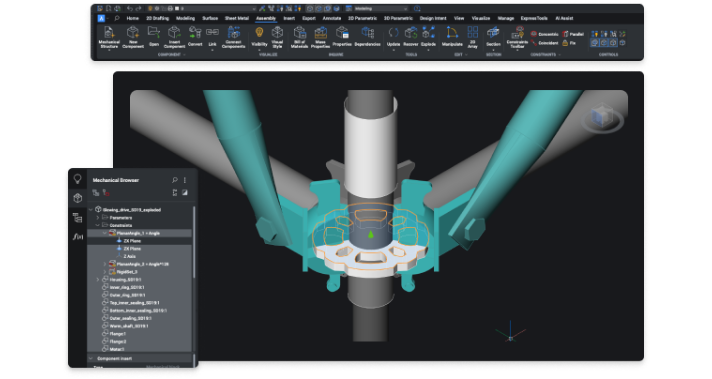Viewport: 712px width, 379px height.
Task: Click the cube panel icon in sidebar
Action: pos(78,198)
